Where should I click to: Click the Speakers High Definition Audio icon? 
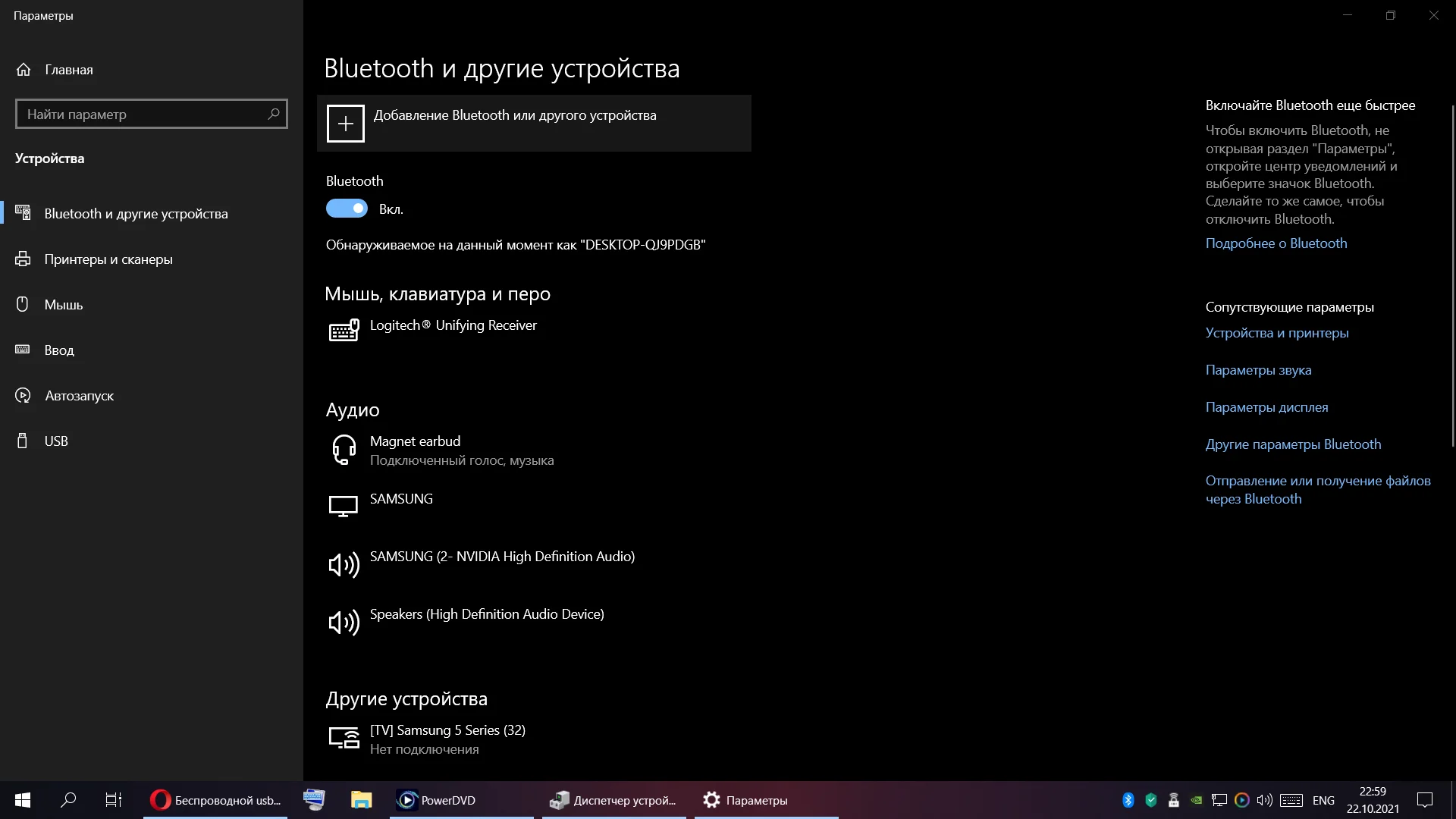(x=344, y=623)
